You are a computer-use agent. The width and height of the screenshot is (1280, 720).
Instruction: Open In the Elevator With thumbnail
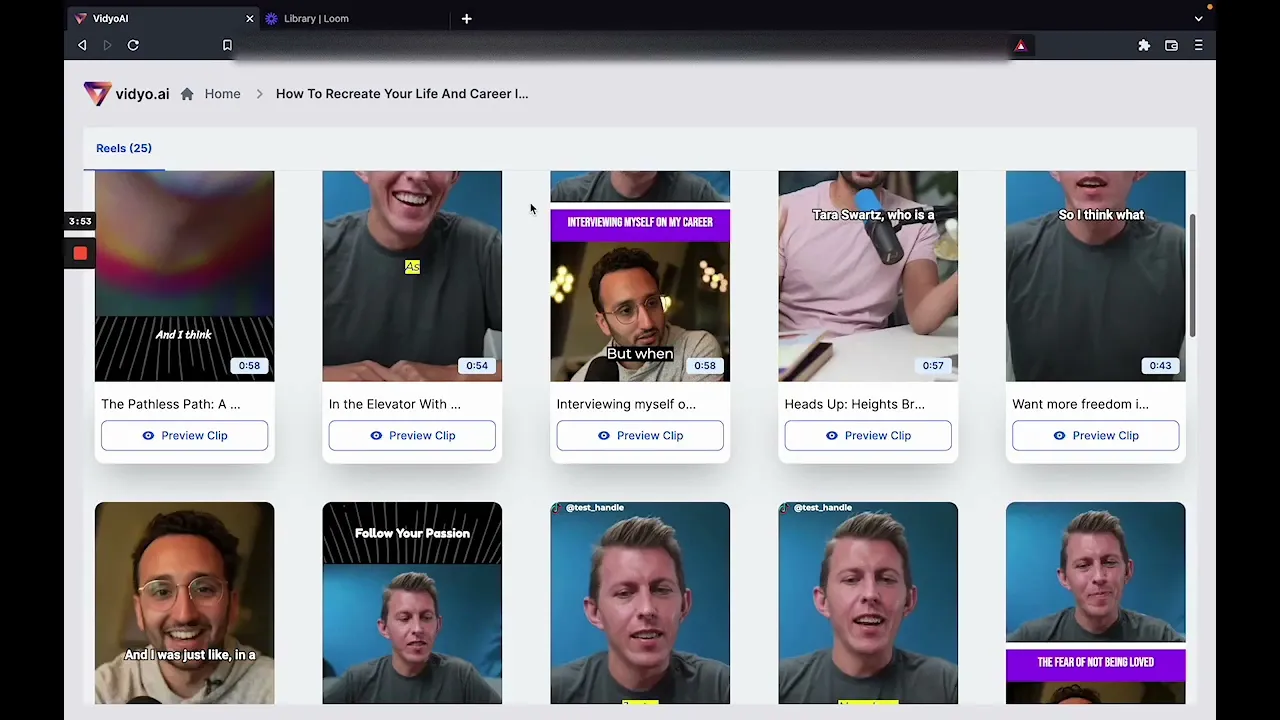coord(412,276)
